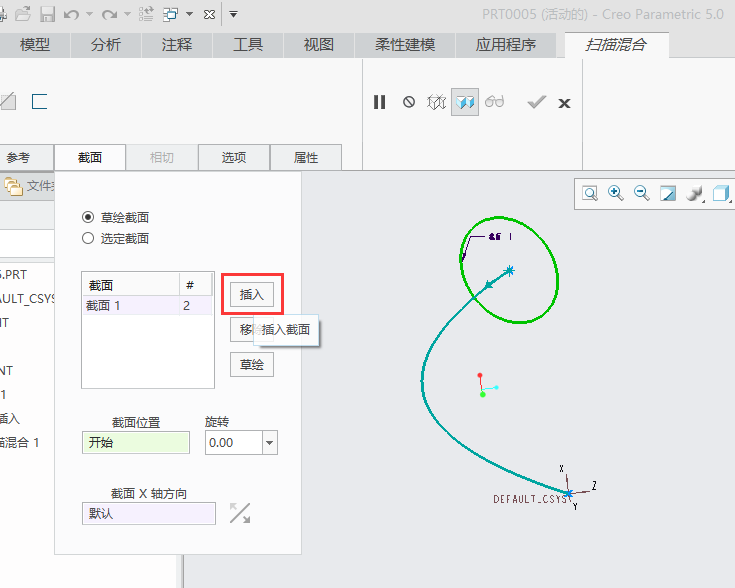
Task: Switch to the 视图 ribbon tab
Action: point(319,45)
